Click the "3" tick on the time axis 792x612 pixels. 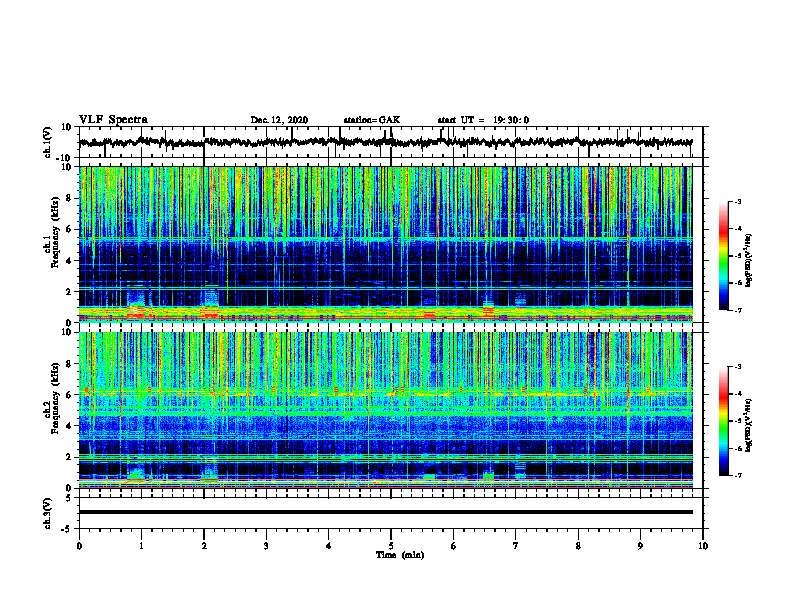tap(266, 546)
